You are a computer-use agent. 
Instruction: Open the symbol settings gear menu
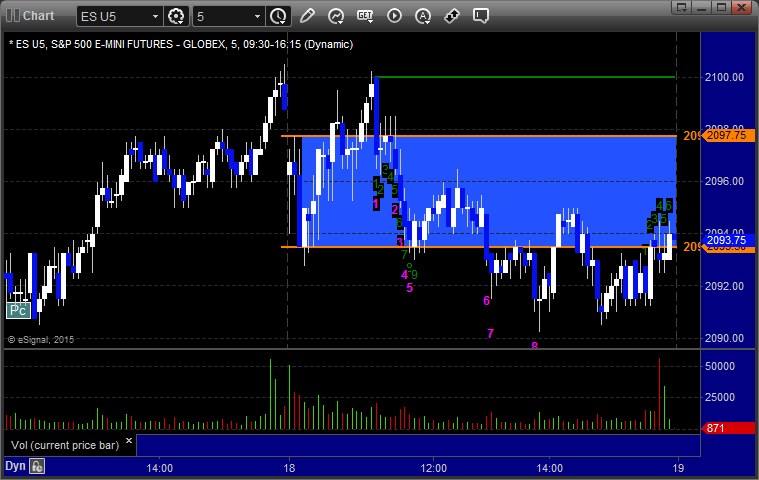176,16
